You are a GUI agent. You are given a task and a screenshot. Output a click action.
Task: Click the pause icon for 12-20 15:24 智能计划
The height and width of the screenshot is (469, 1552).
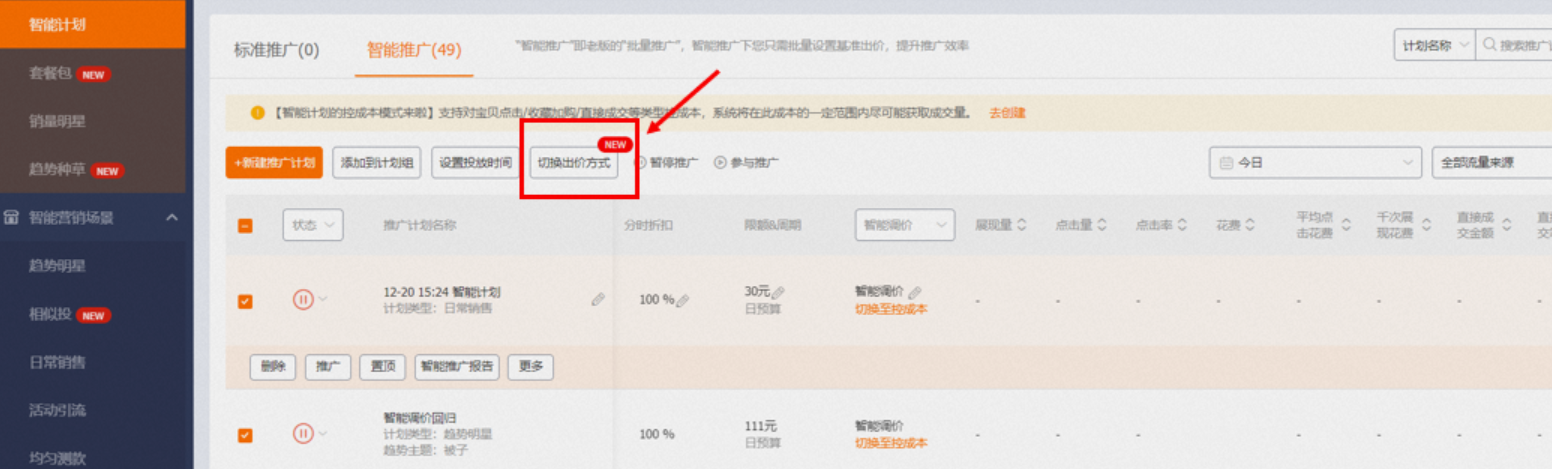[303, 299]
